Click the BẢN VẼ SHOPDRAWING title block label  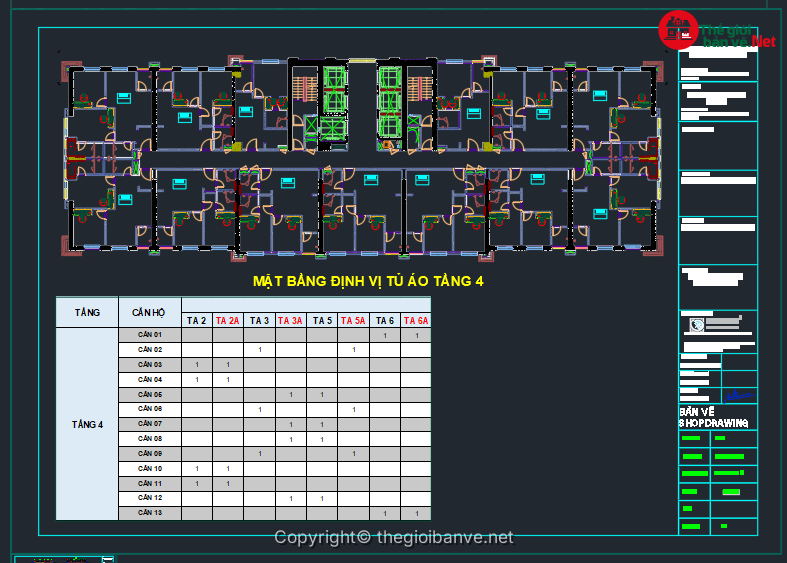click(715, 417)
